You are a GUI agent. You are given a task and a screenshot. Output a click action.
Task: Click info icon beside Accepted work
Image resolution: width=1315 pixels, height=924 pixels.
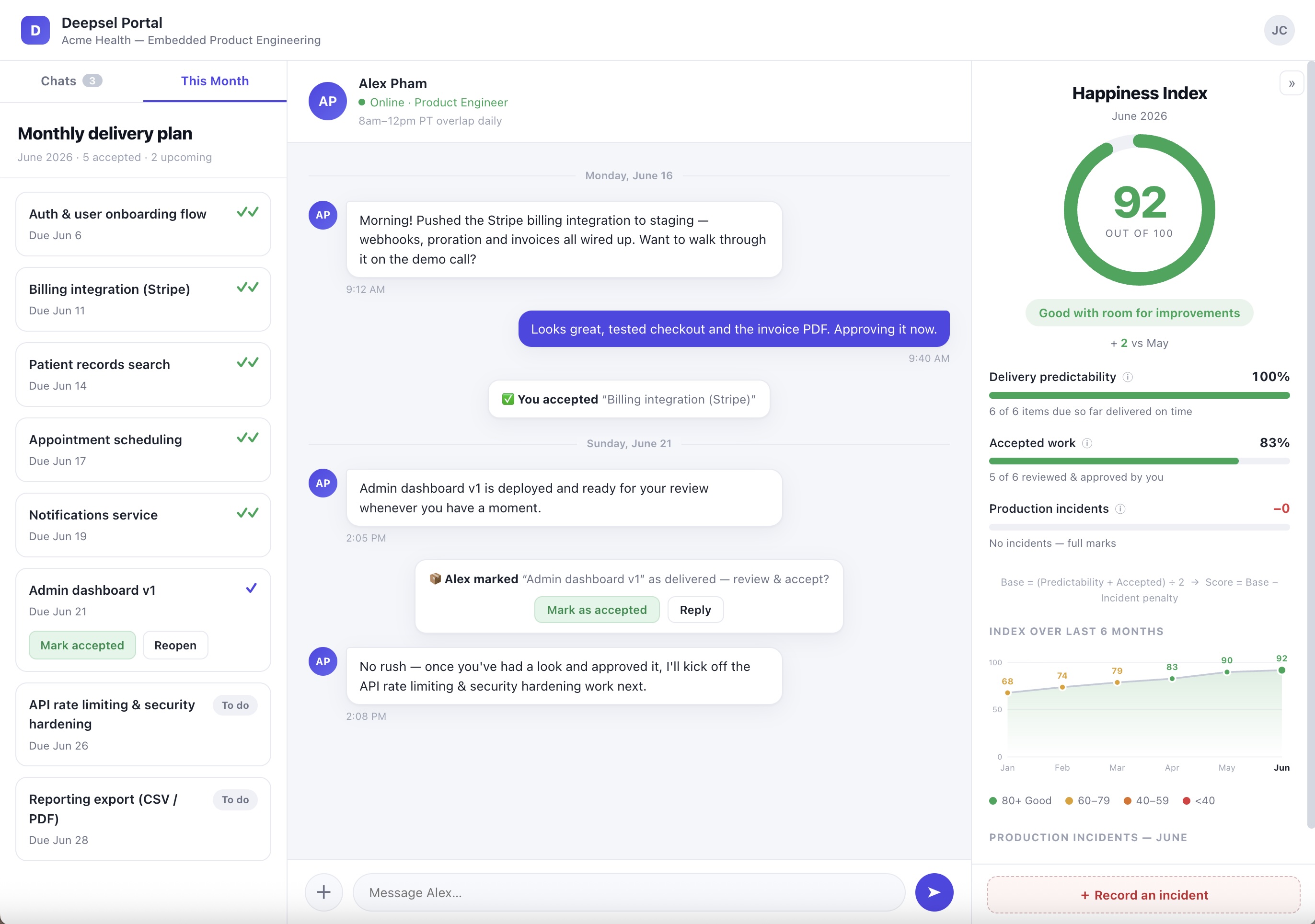(x=1086, y=443)
